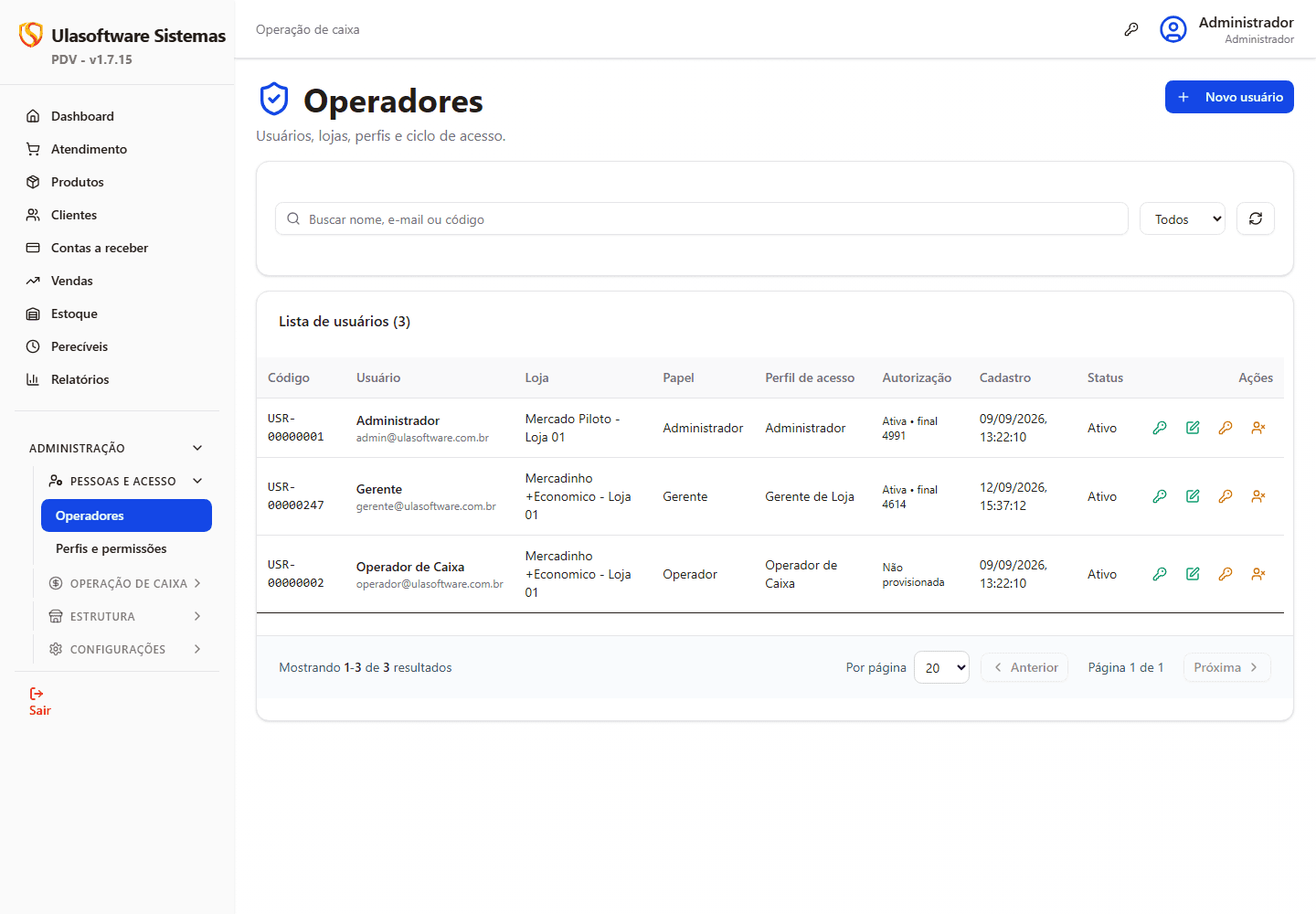Open Dashboard from the sidebar
1316x914 pixels.
tap(117, 116)
